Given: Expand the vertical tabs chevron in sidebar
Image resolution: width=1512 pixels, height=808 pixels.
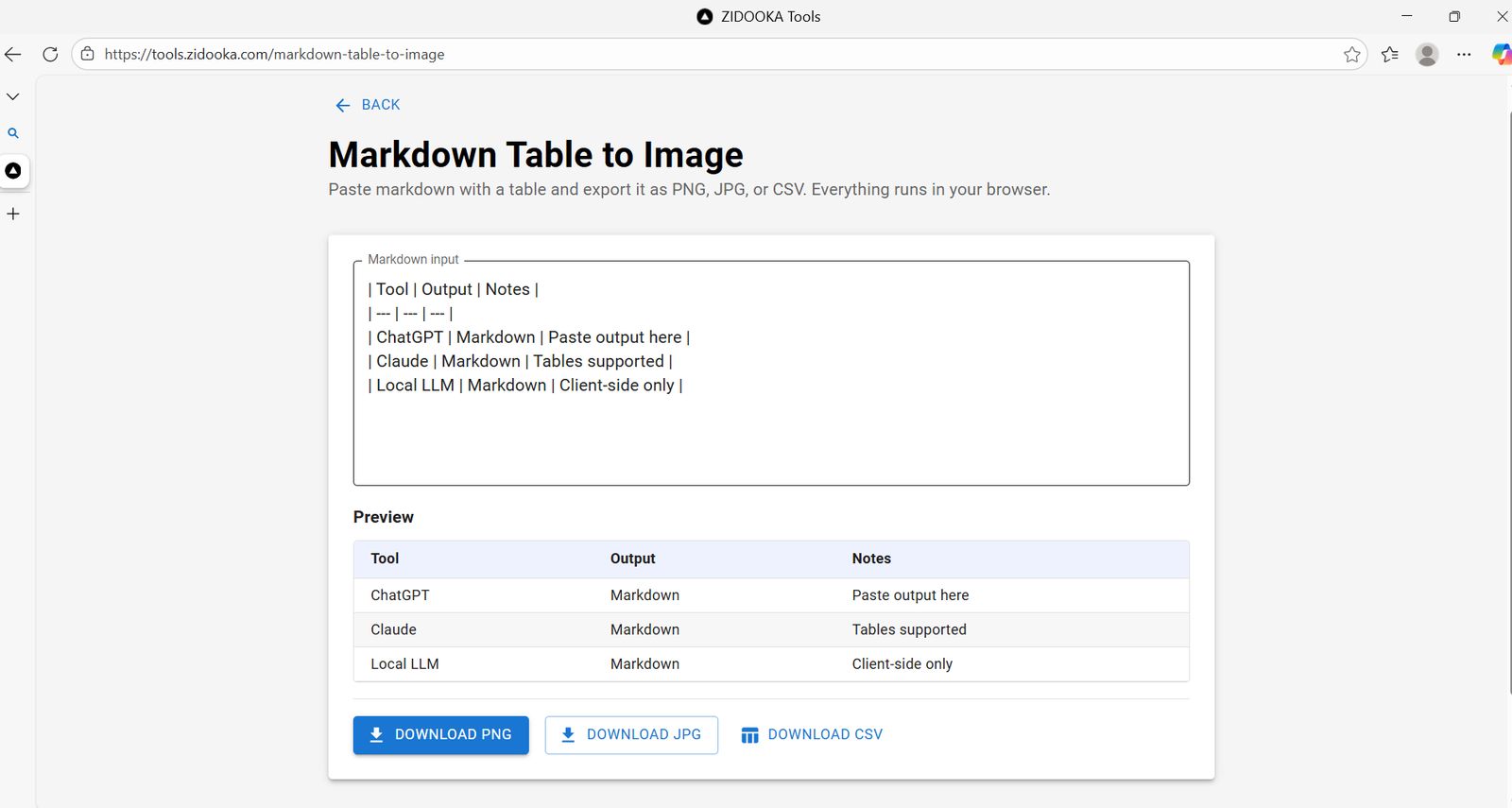Looking at the screenshot, I should [13, 96].
